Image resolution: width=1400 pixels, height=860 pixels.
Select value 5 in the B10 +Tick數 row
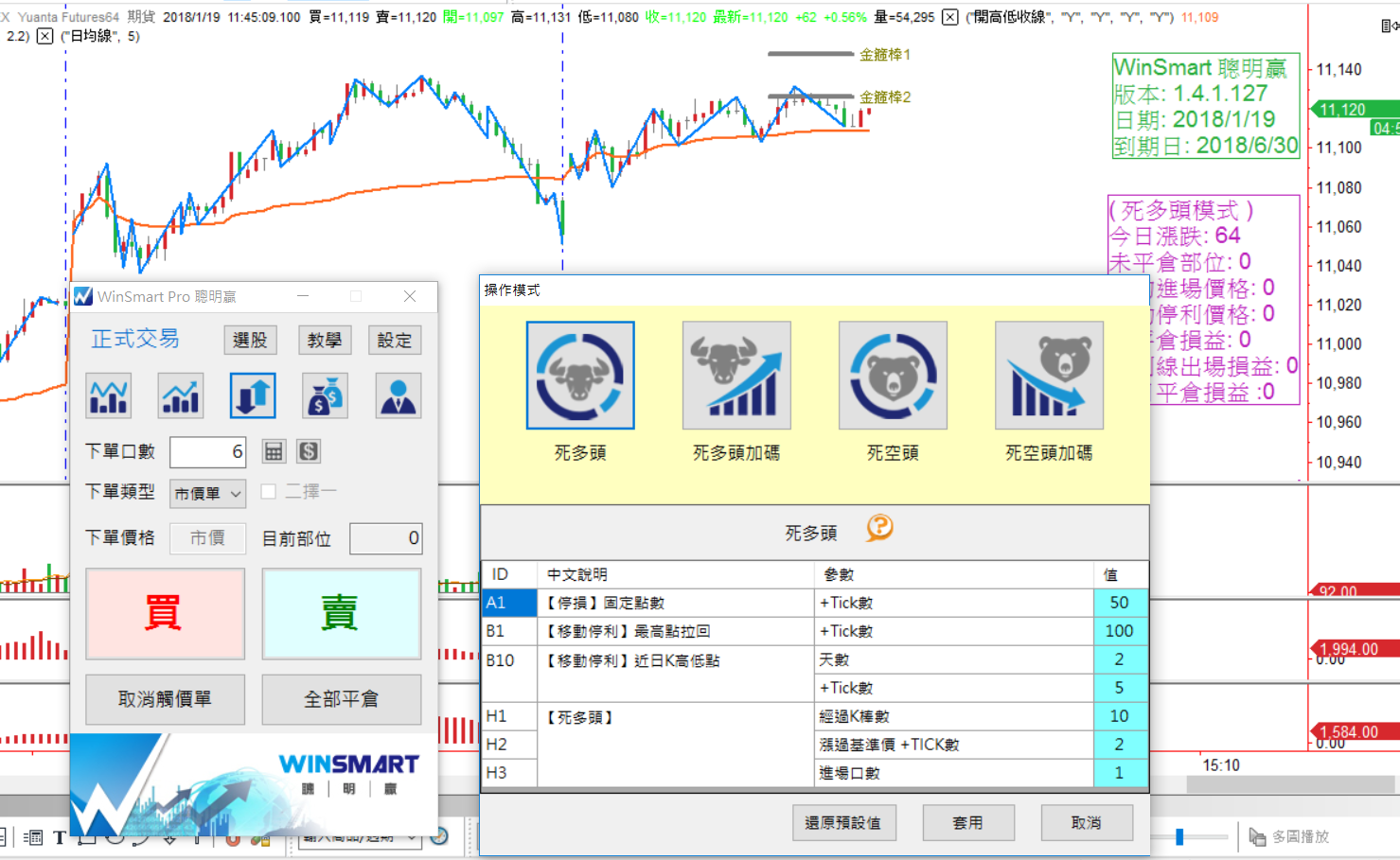1120,688
